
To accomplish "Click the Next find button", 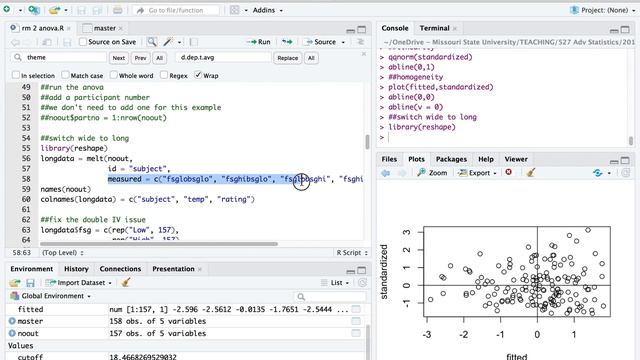I will tap(119, 58).
